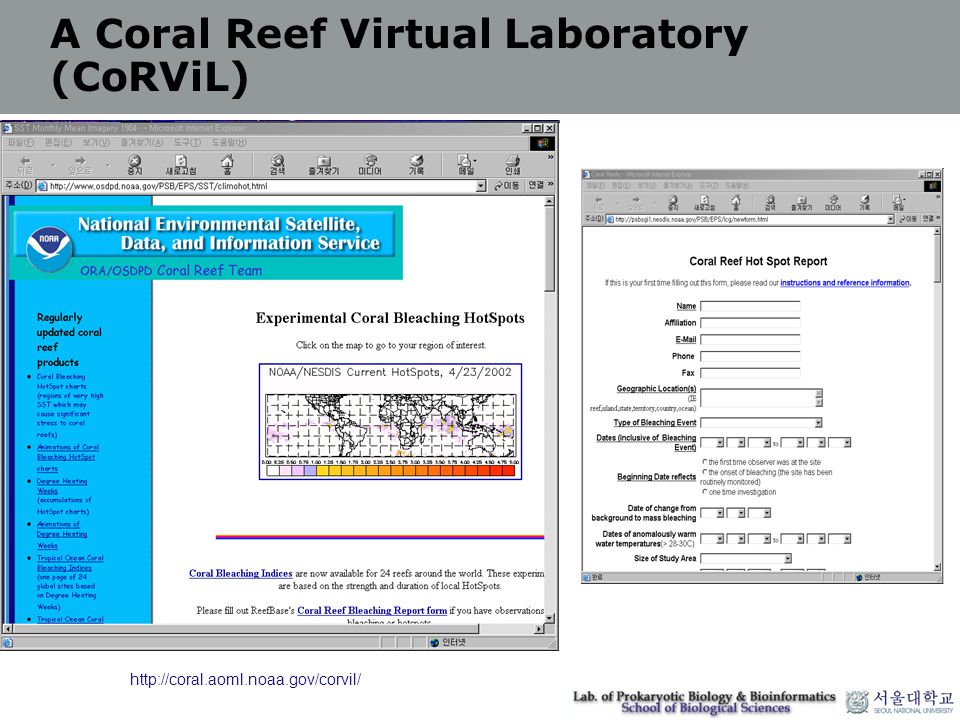This screenshot has width=960, height=720.
Task: Select 'the first time observer was at the site'
Action: (x=705, y=462)
